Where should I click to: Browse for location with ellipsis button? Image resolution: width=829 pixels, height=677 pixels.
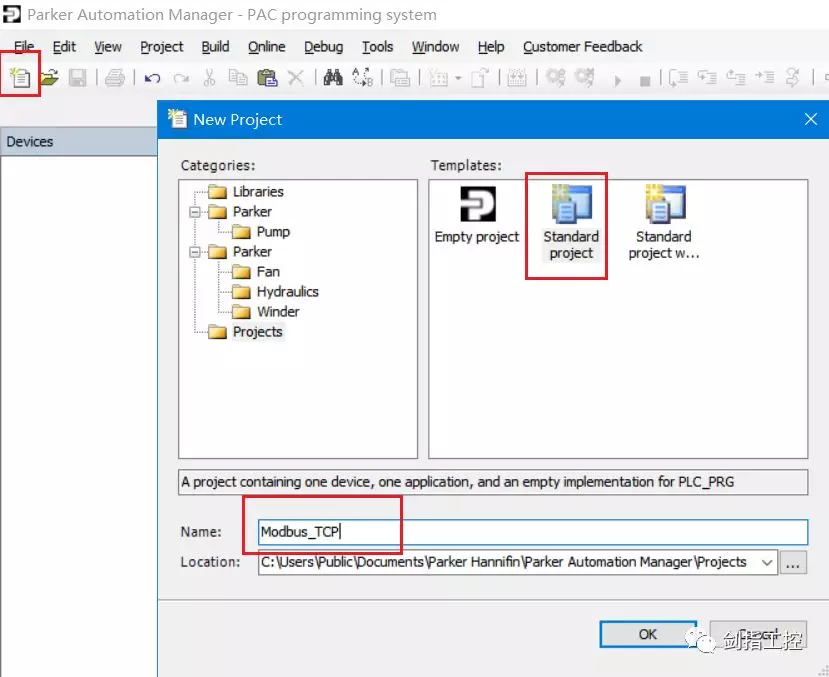794,563
